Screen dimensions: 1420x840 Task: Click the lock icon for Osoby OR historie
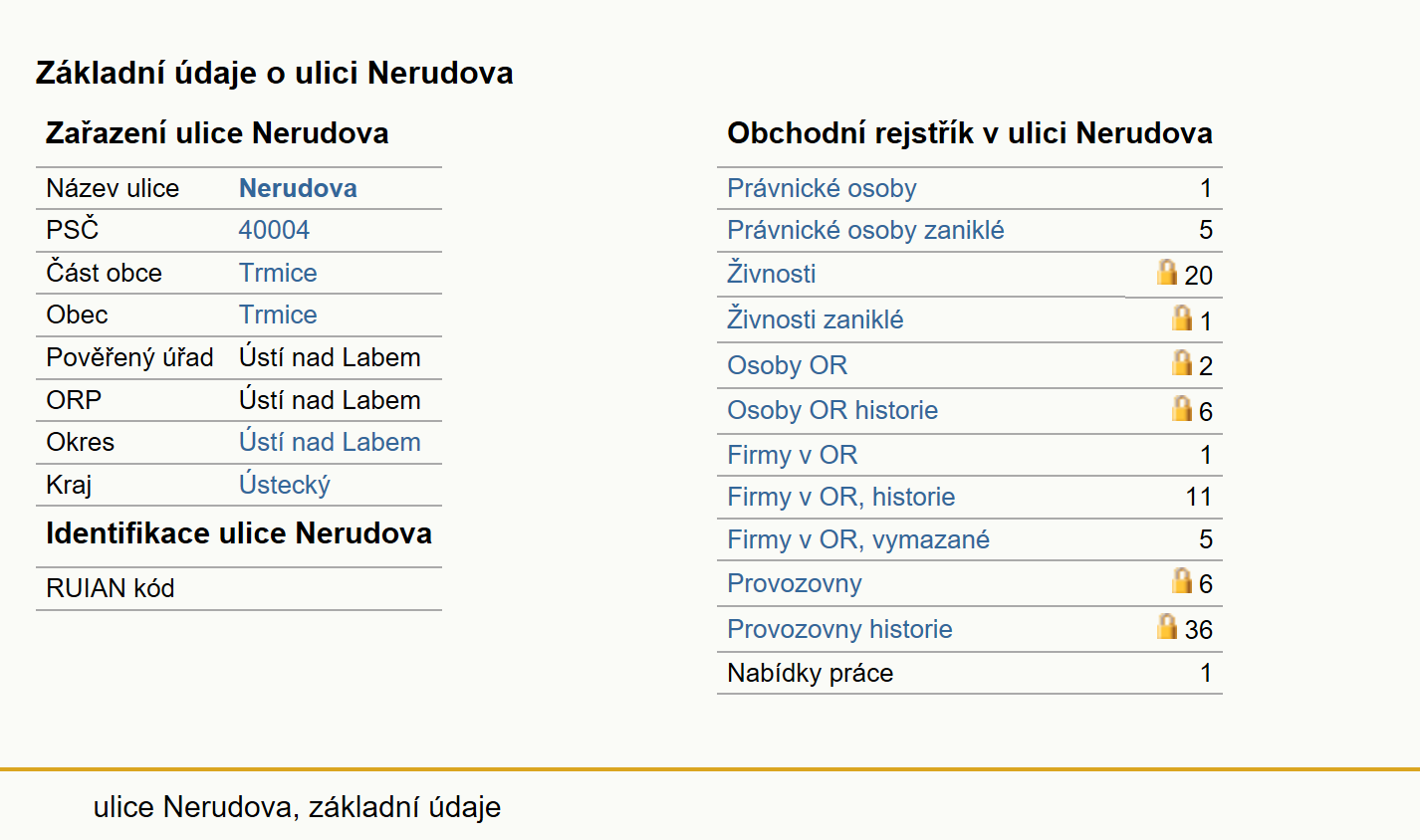click(x=1182, y=408)
